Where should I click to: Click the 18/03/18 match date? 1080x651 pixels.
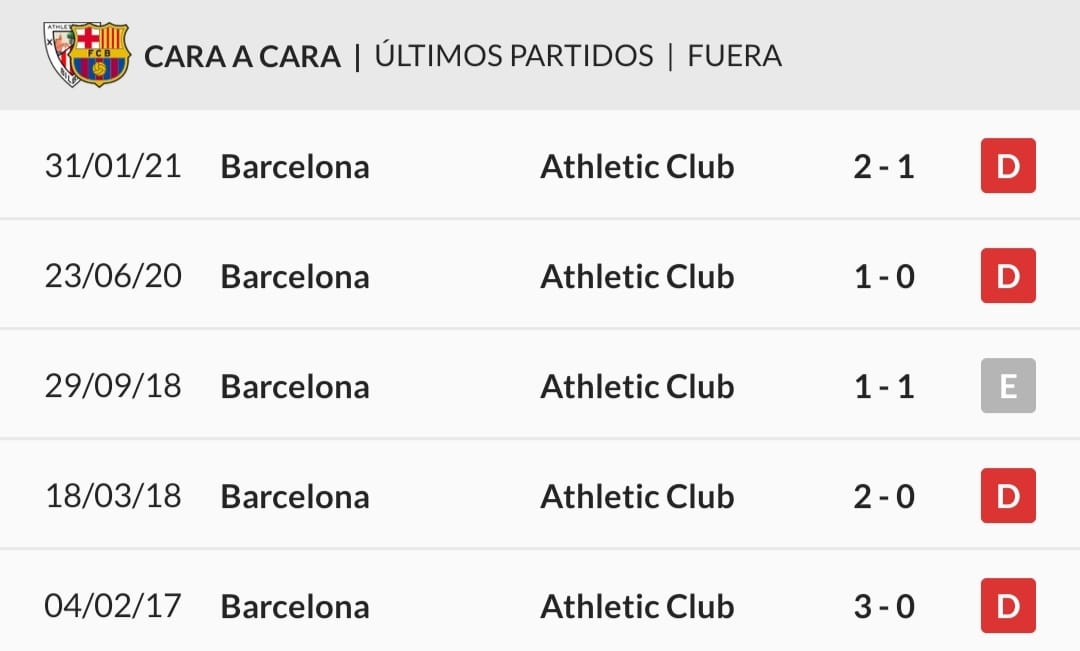pyautogui.click(x=113, y=496)
